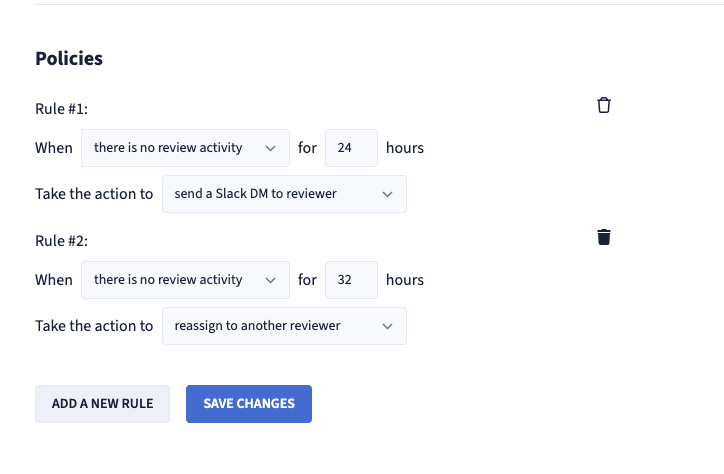Select the 'Rule #1:' label
Image resolution: width=724 pixels, height=474 pixels.
61,109
